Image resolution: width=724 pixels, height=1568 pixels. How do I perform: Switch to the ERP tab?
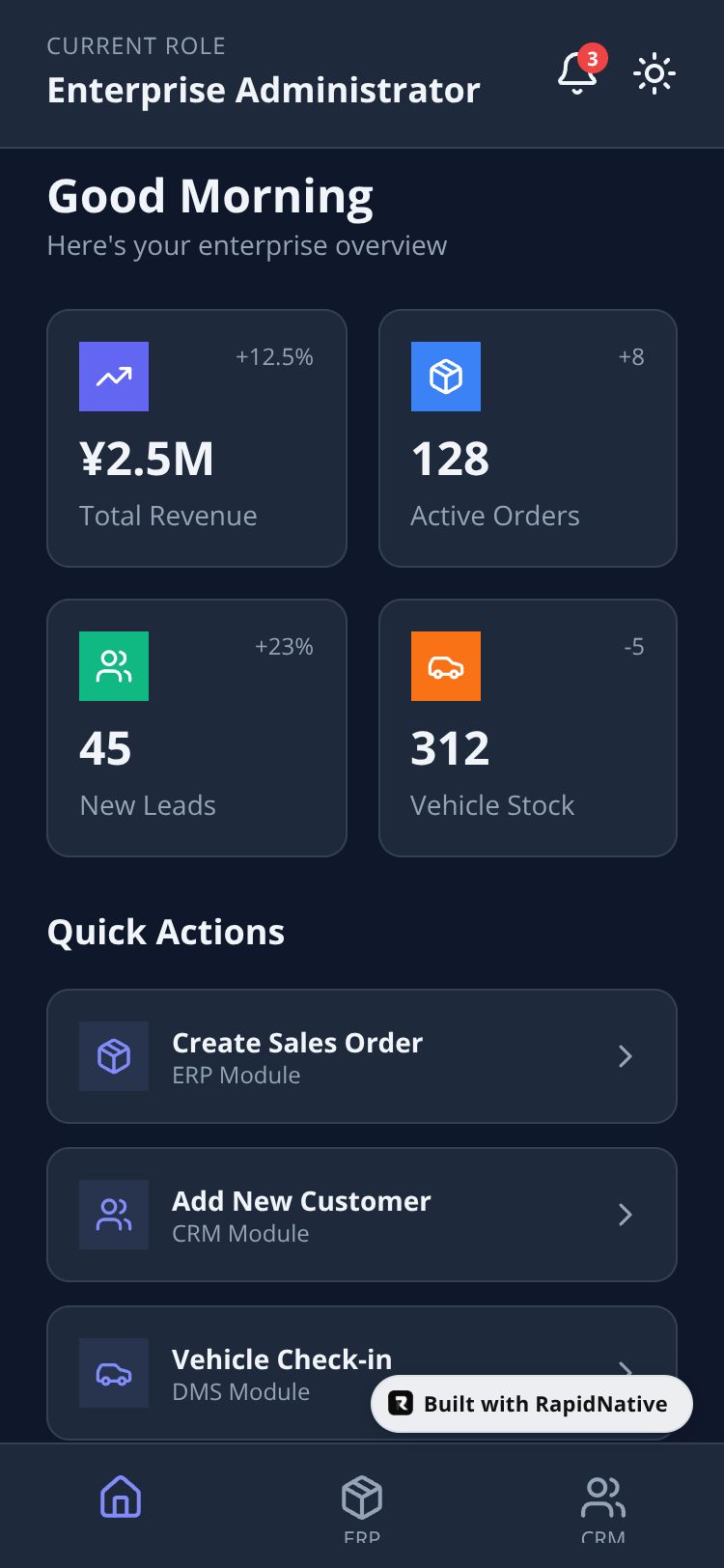tap(362, 1506)
